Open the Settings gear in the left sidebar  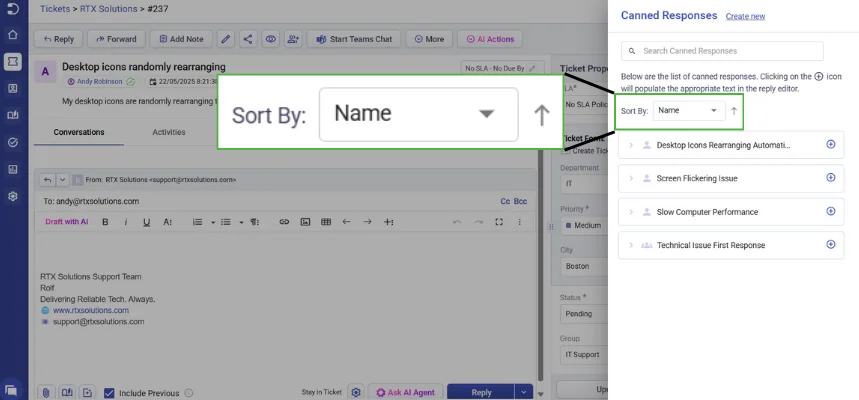(13, 196)
